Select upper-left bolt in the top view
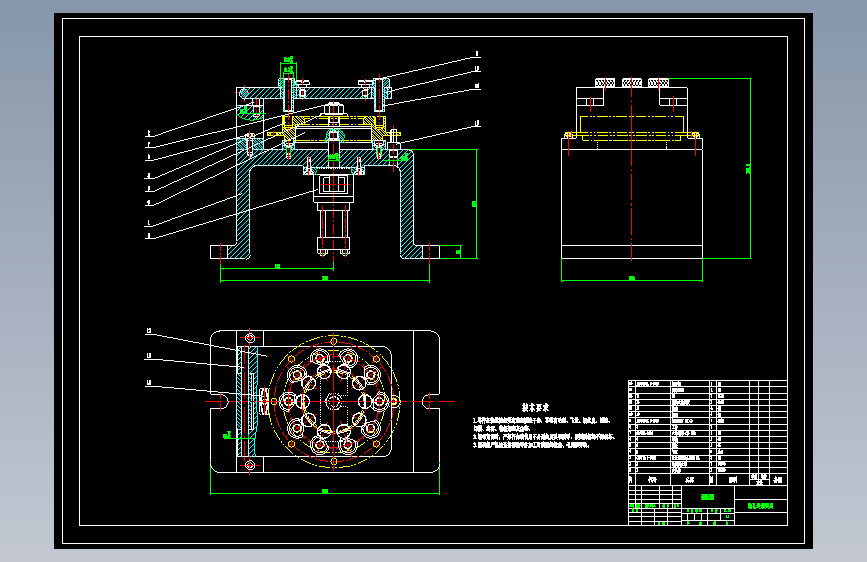 click(x=249, y=337)
